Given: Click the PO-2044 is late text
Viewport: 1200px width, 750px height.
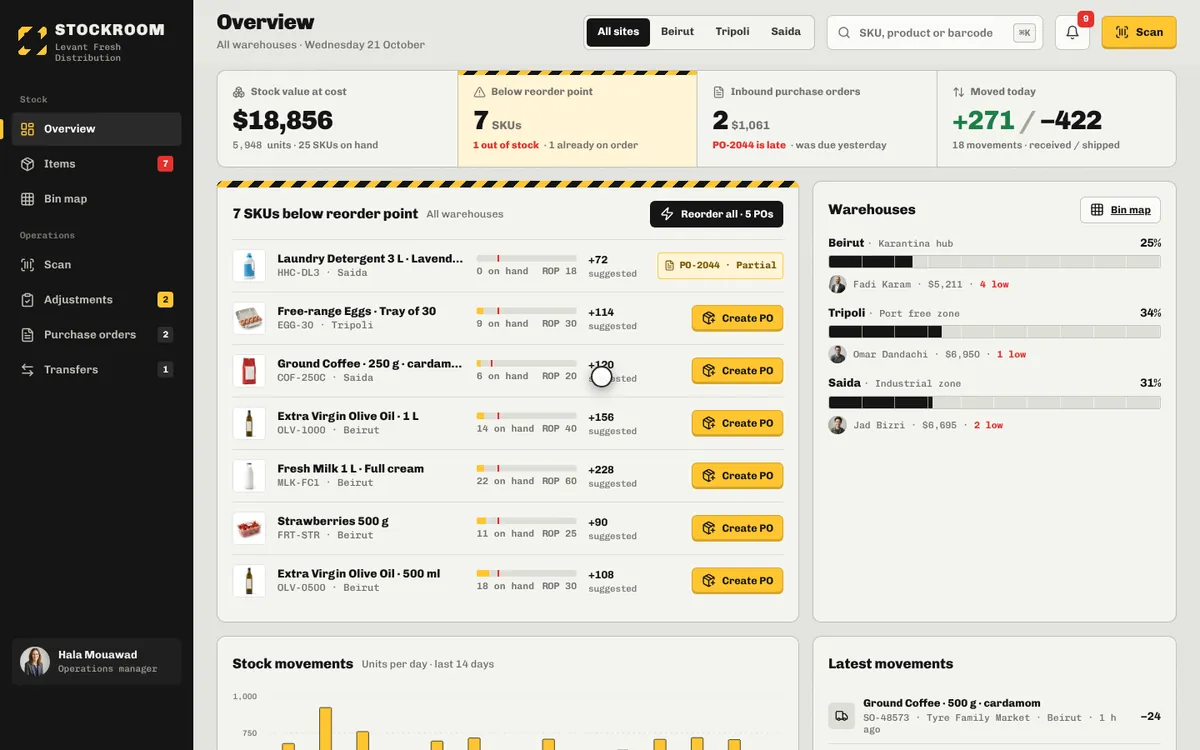Looking at the screenshot, I should [x=749, y=145].
